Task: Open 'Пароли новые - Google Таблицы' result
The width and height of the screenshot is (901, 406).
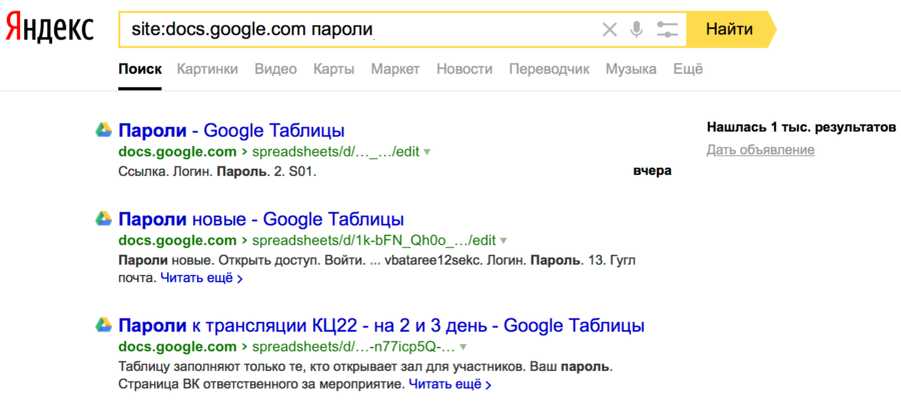Action: coord(261,219)
